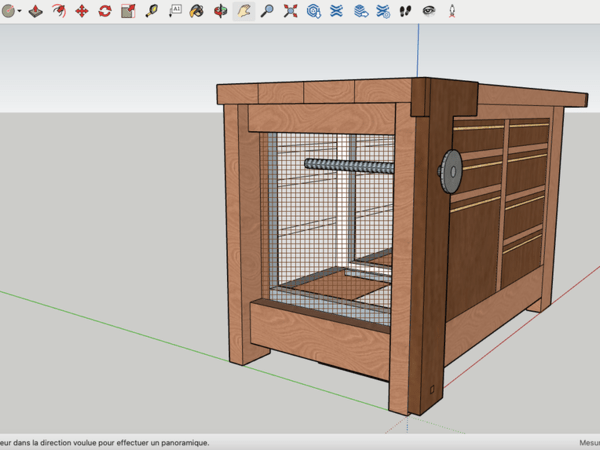Open the dropdown arrow beside Circle tool

tap(21, 12)
